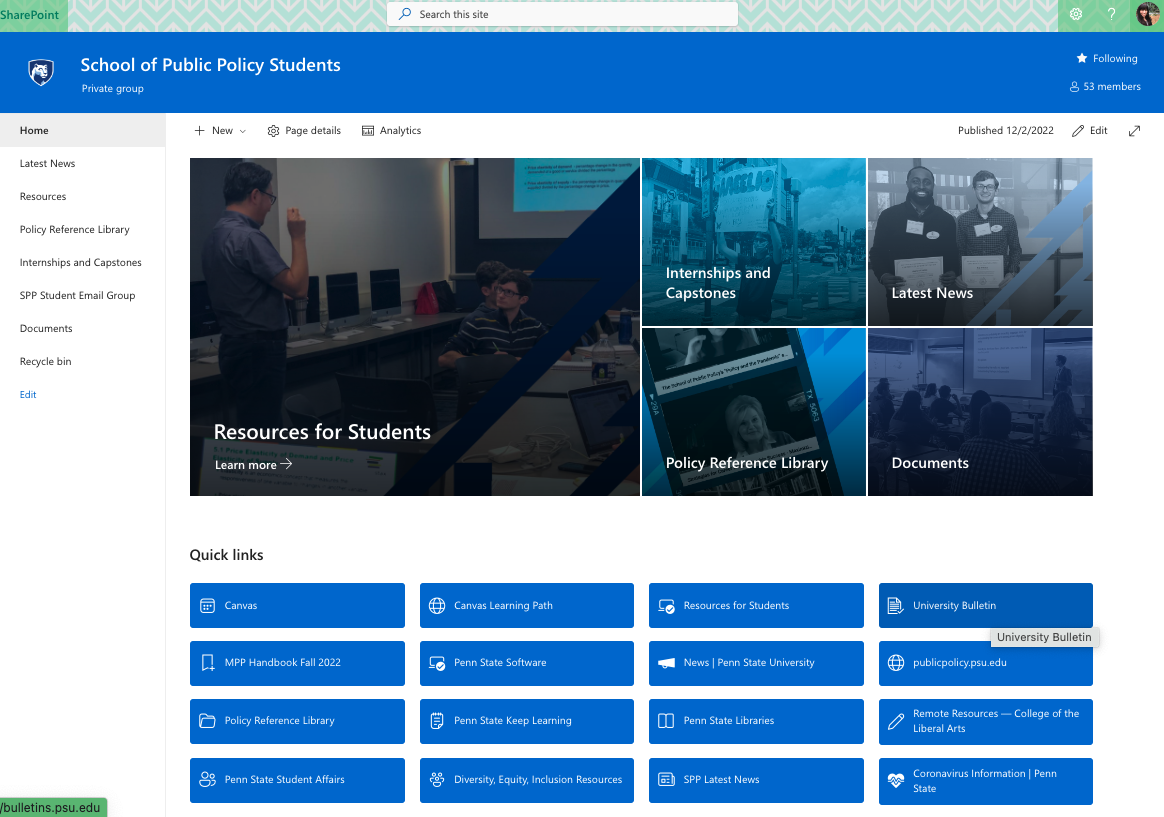Open the Policy Reference Library image tile

pos(753,412)
